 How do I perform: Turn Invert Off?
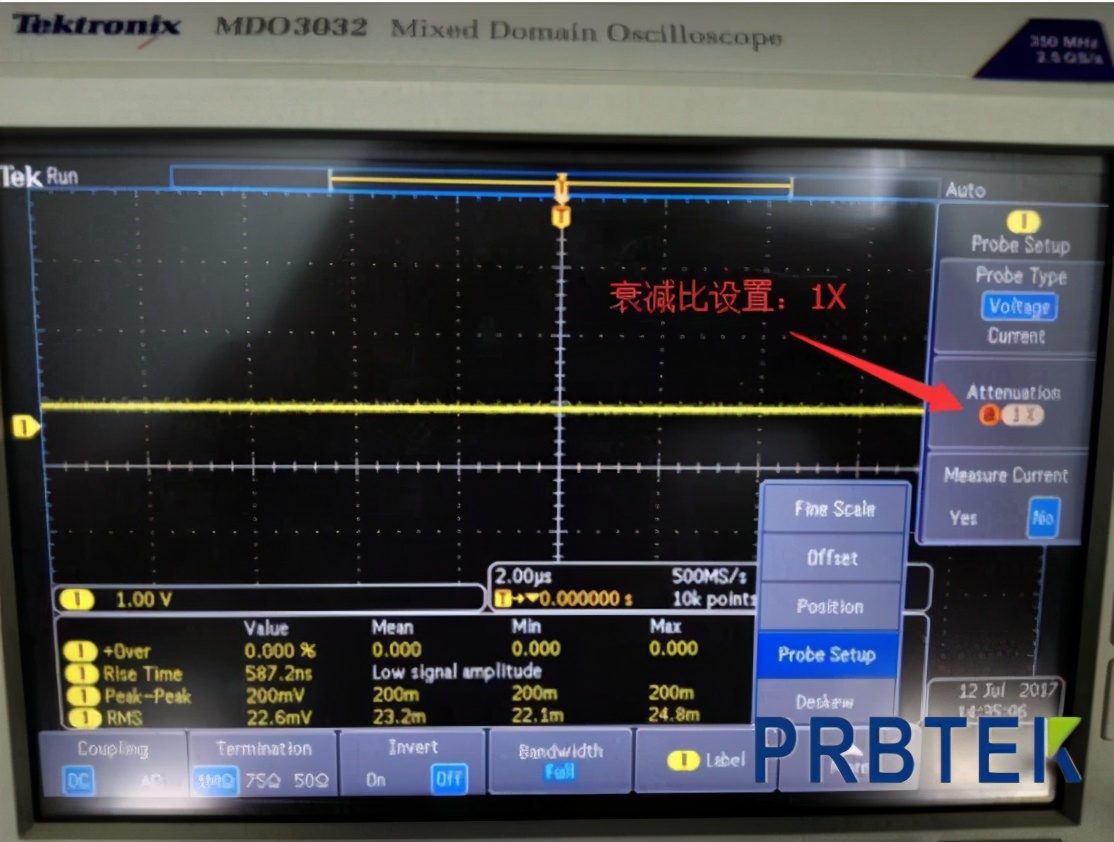(449, 779)
